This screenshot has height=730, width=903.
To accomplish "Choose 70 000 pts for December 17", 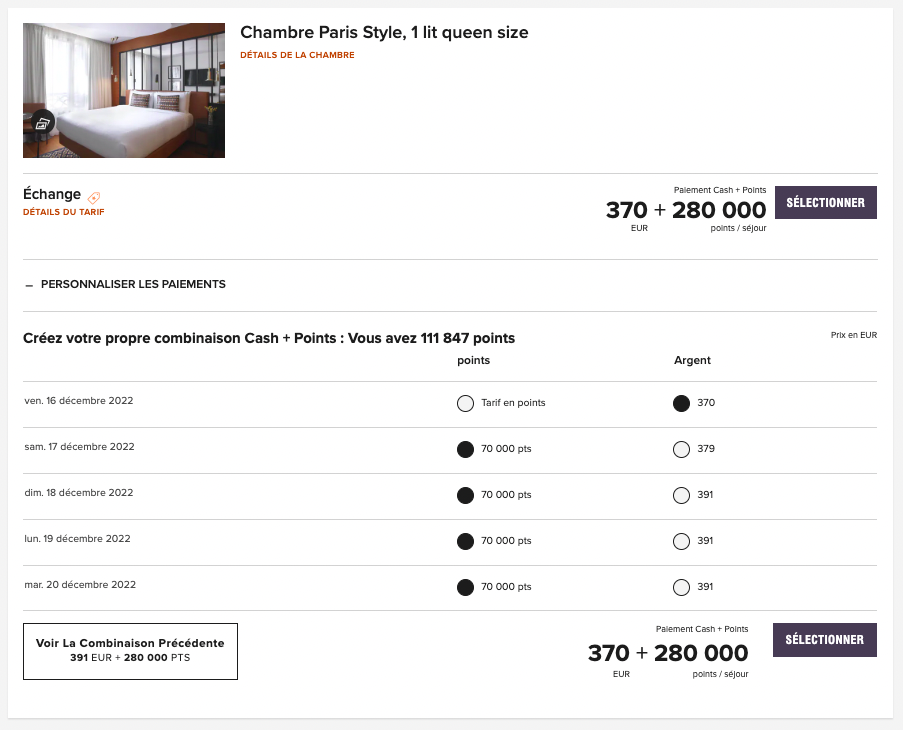I will pos(465,449).
